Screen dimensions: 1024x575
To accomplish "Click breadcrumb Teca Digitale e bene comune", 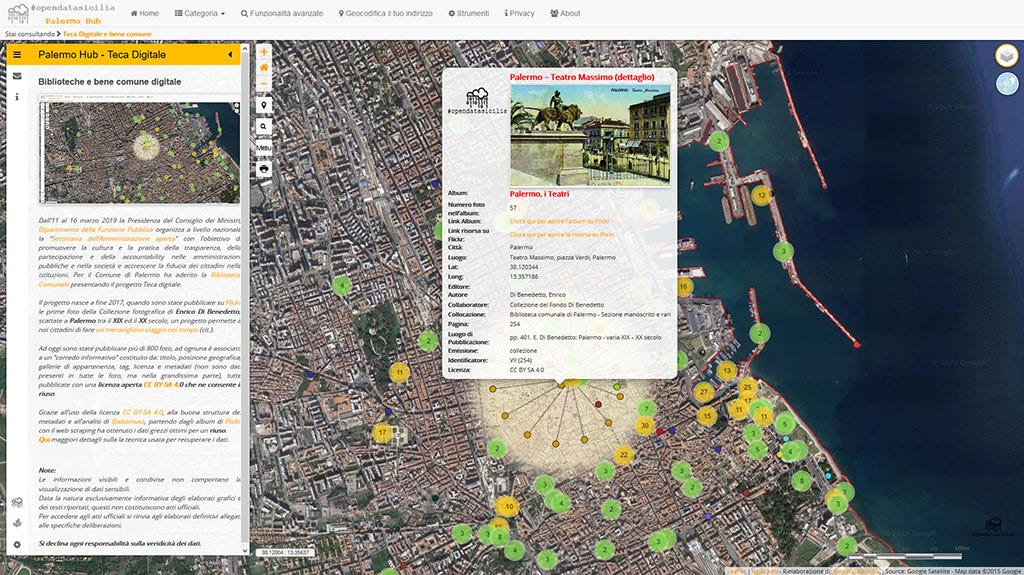I will (107, 34).
